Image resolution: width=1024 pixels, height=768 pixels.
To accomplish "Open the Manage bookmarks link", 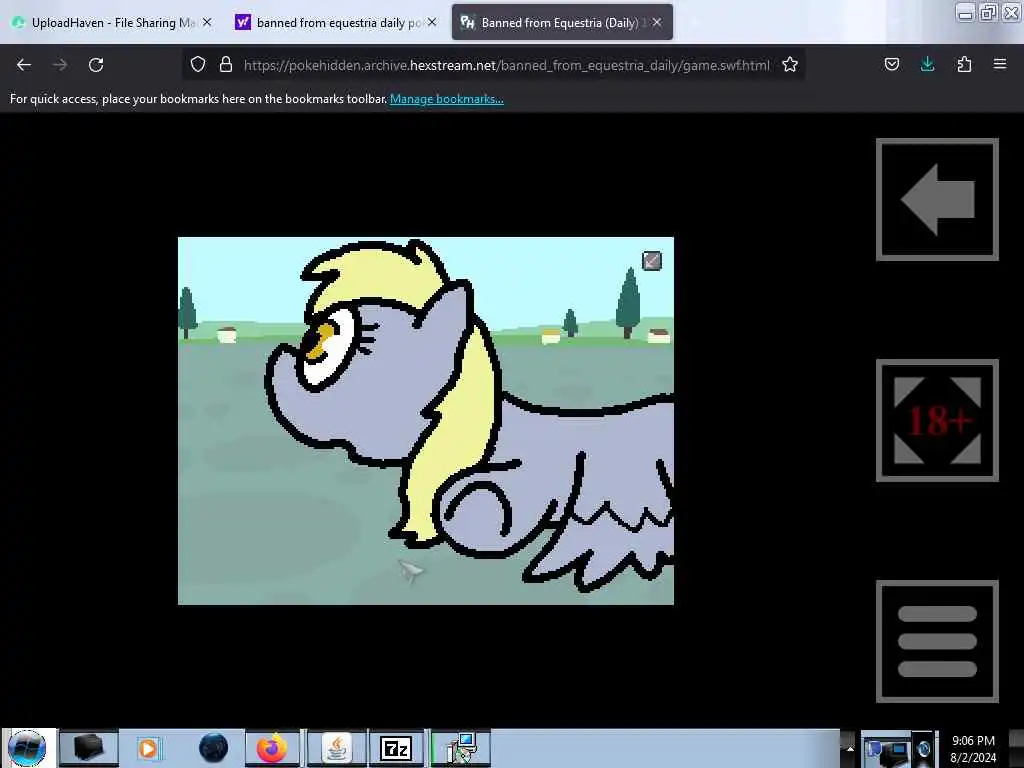I will coord(447,99).
